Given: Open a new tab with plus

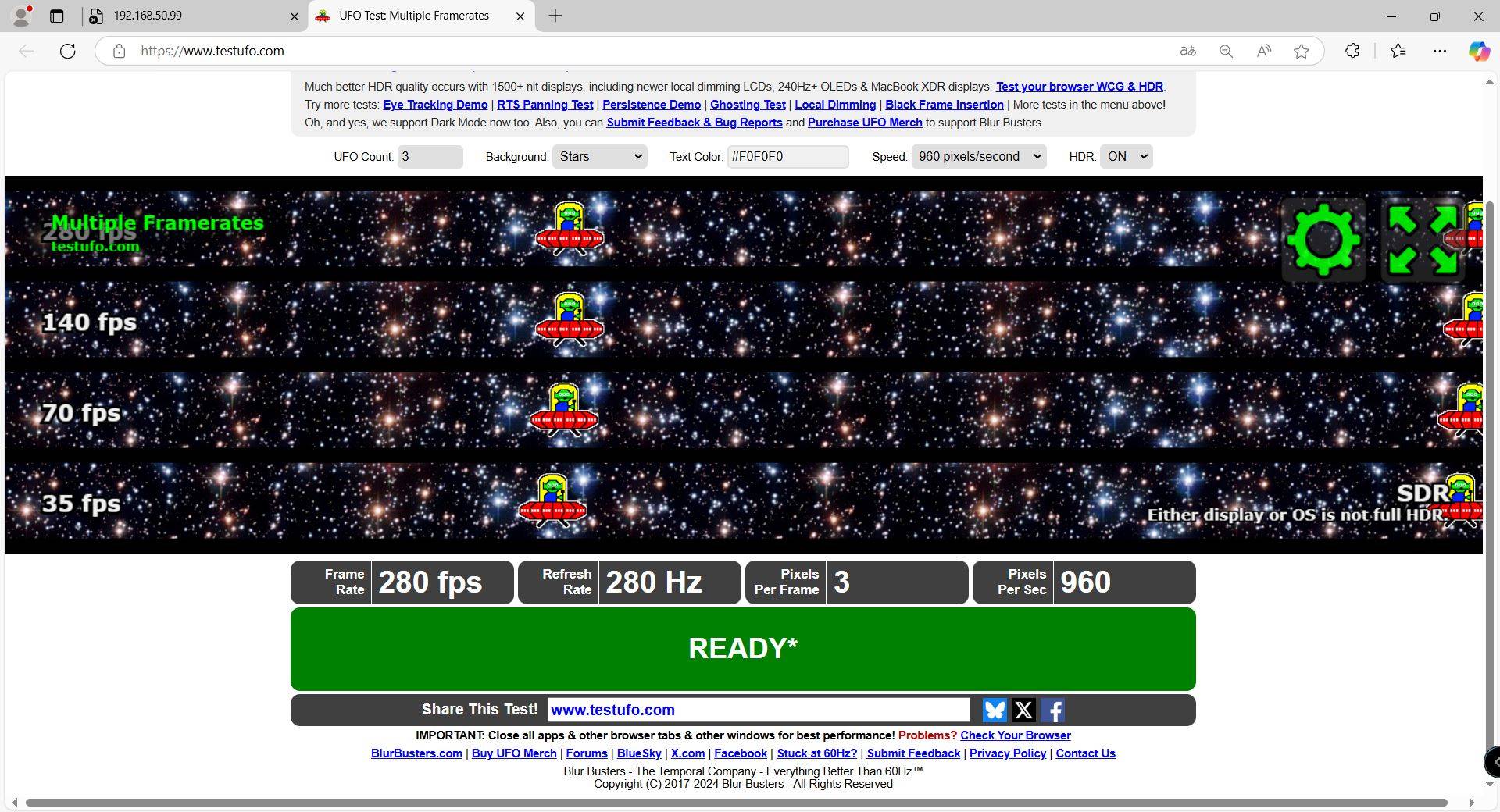Looking at the screenshot, I should pos(555,16).
